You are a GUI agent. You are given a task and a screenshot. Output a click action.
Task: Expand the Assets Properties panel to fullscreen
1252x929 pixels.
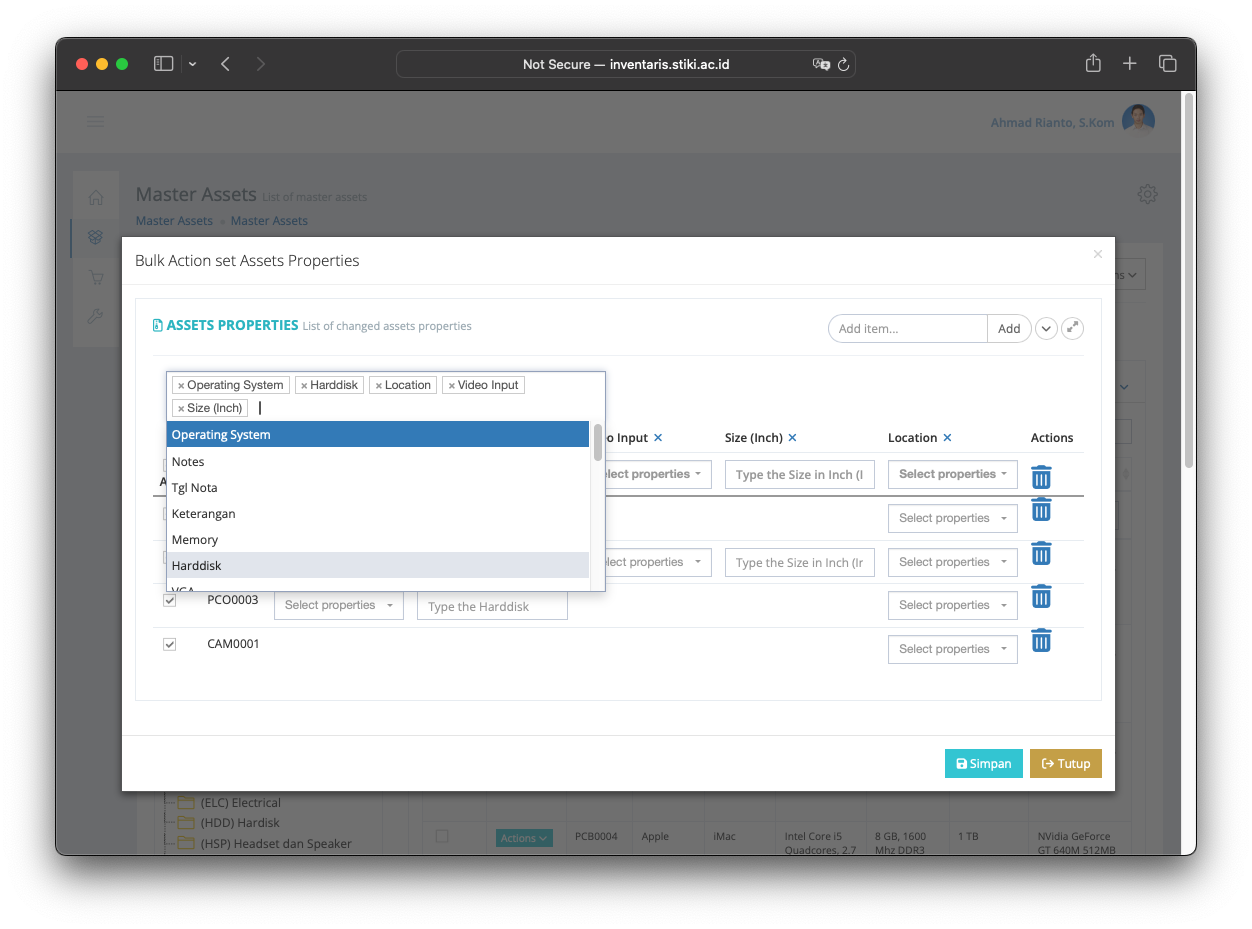point(1072,328)
